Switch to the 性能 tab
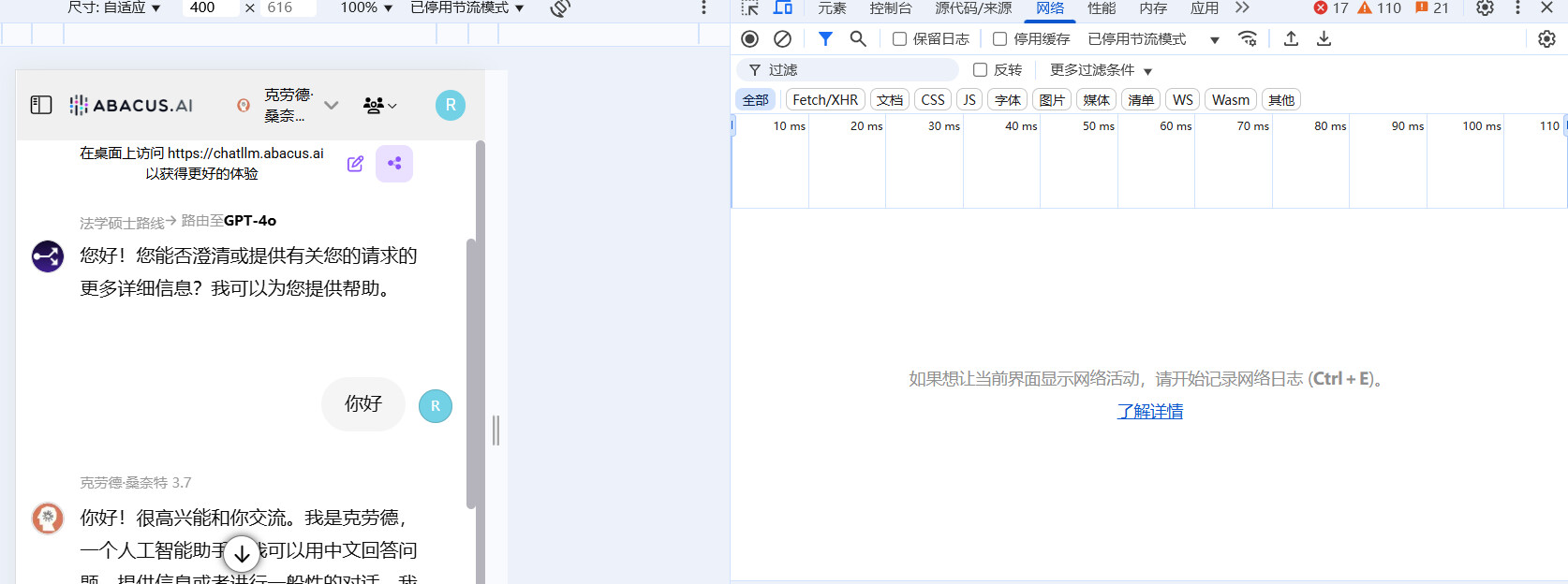 [x=1101, y=8]
